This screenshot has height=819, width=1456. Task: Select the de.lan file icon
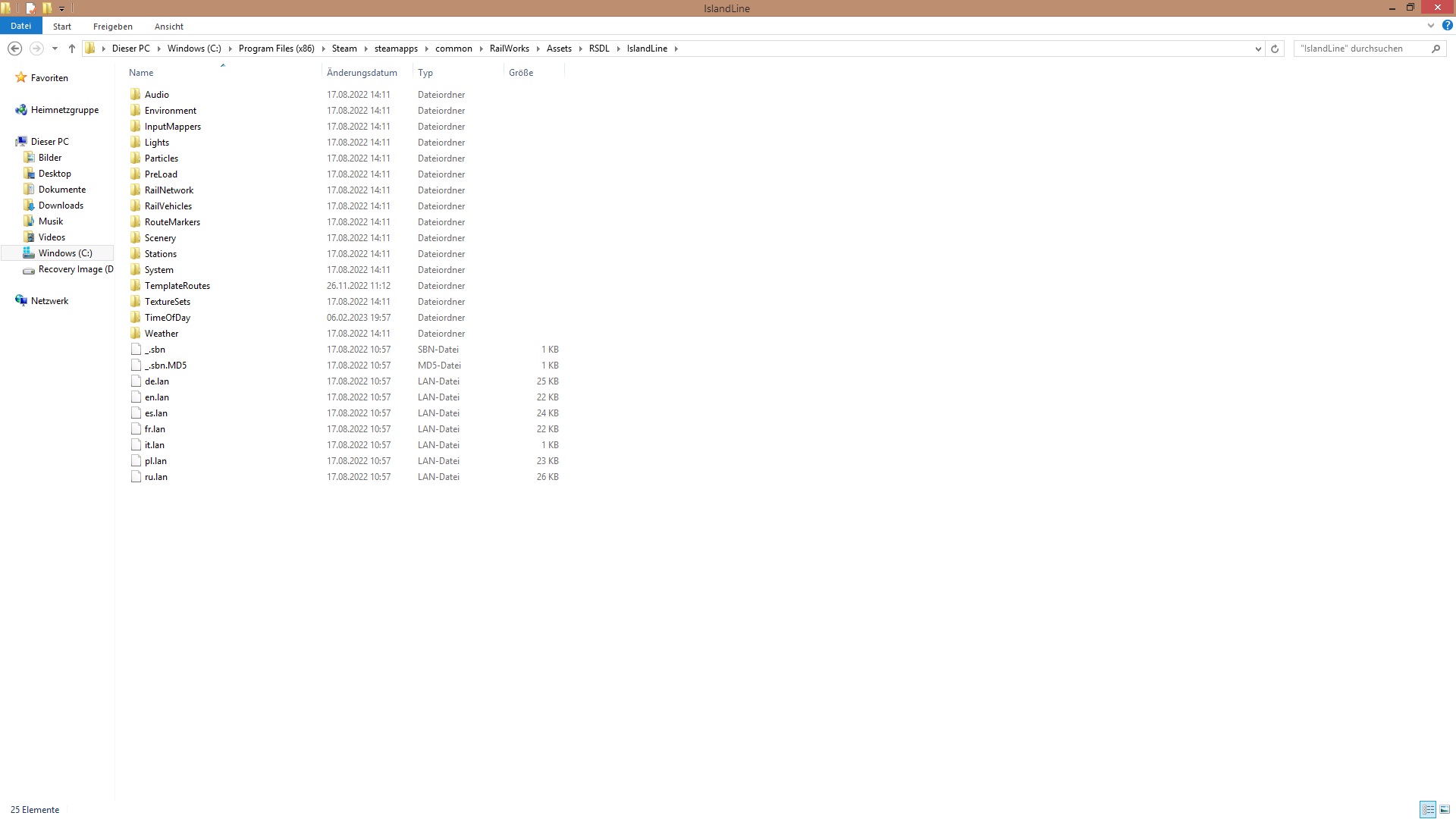click(x=136, y=381)
